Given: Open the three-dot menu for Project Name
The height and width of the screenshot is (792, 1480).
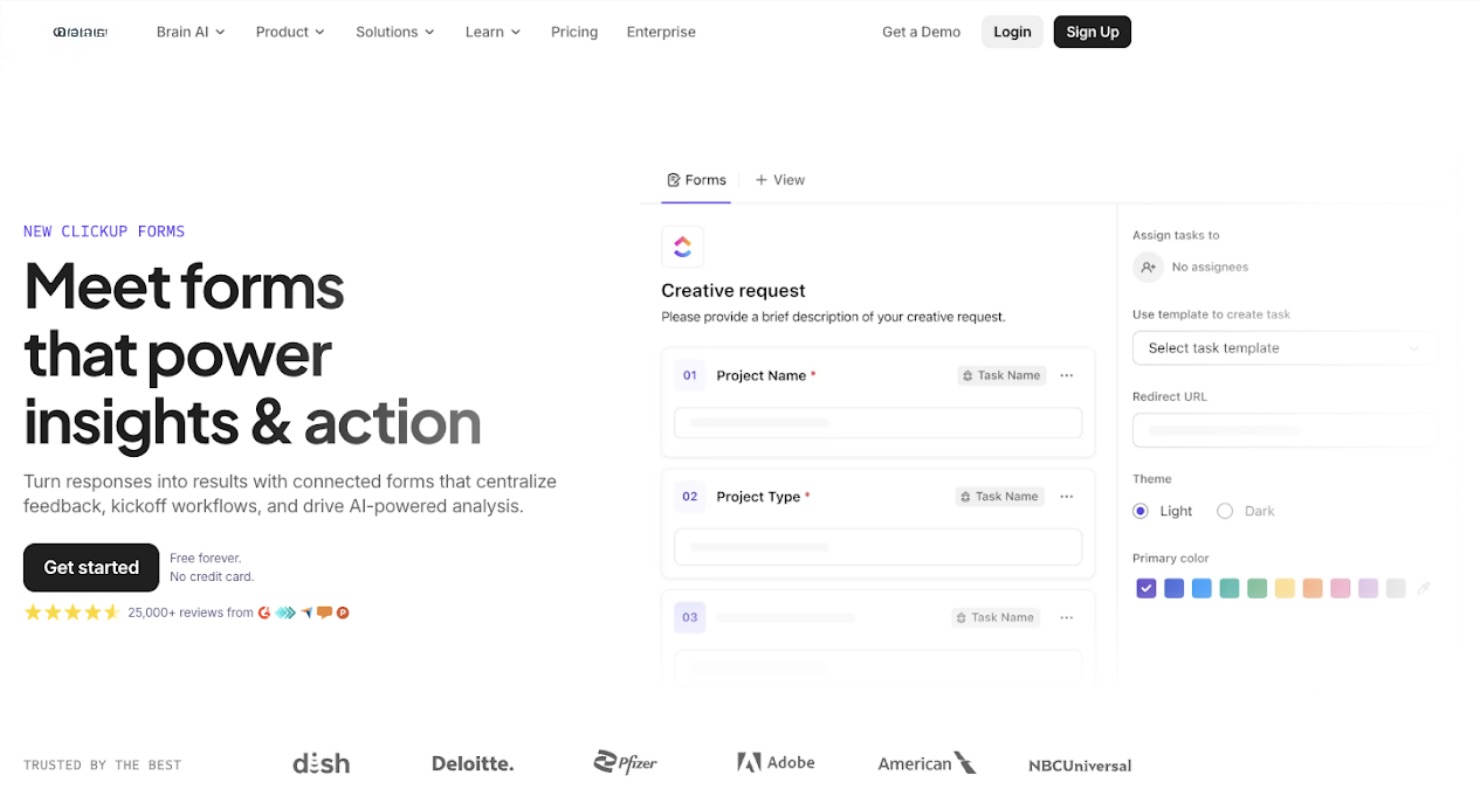Looking at the screenshot, I should click(x=1066, y=376).
